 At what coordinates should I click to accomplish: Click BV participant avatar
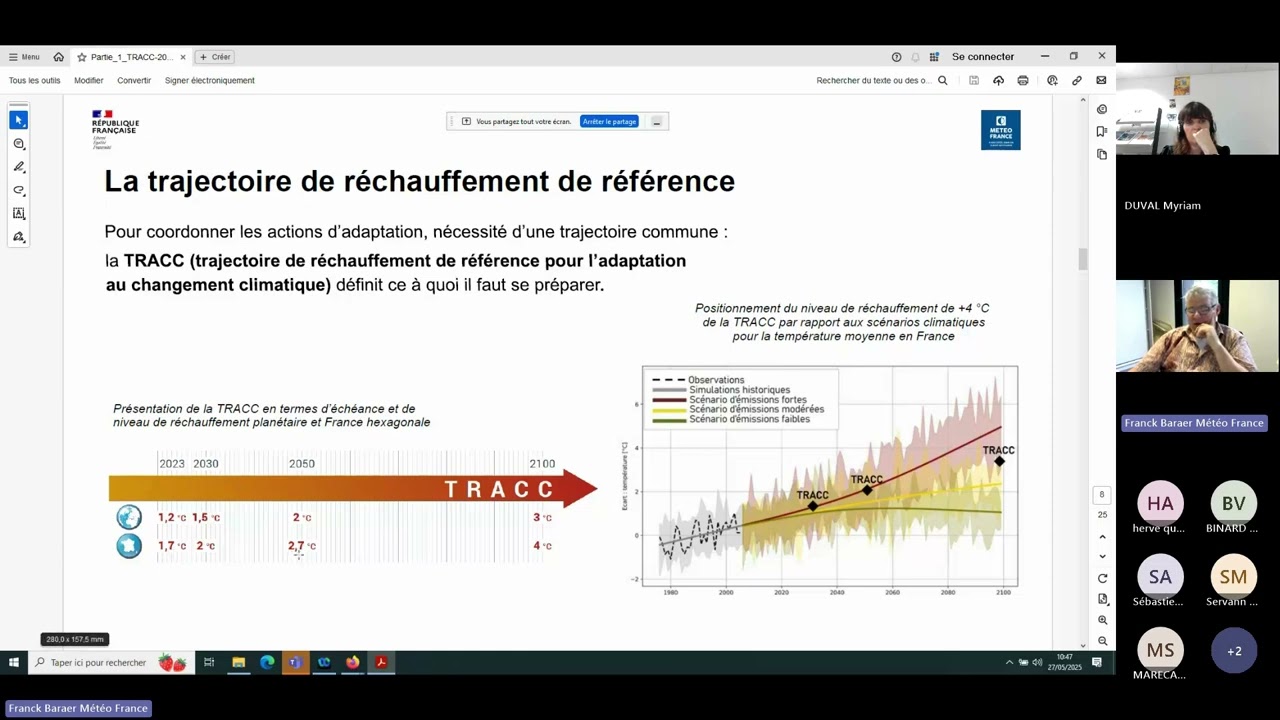coord(1233,503)
